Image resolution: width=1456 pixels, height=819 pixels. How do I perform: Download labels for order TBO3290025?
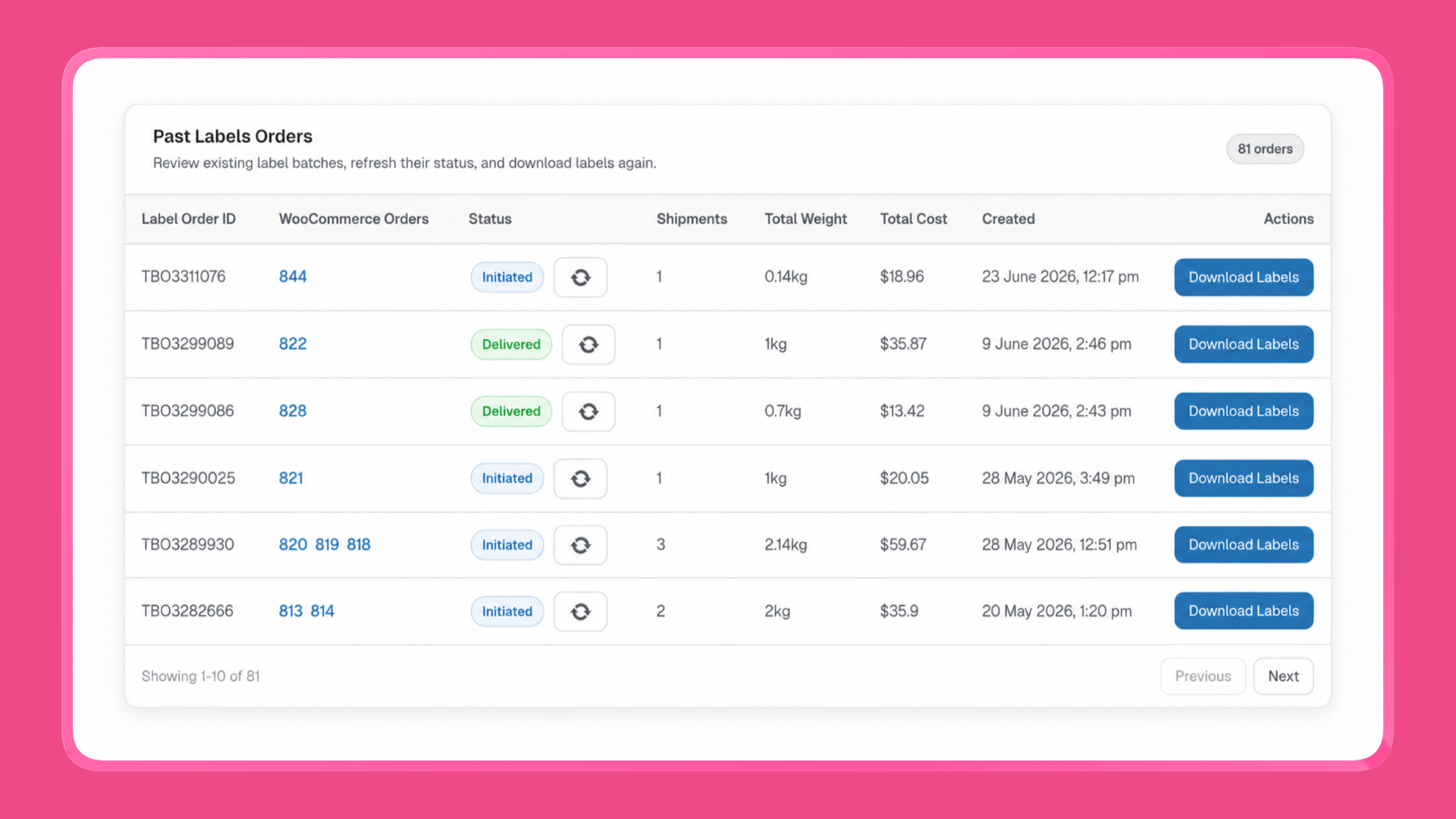pyautogui.click(x=1244, y=479)
